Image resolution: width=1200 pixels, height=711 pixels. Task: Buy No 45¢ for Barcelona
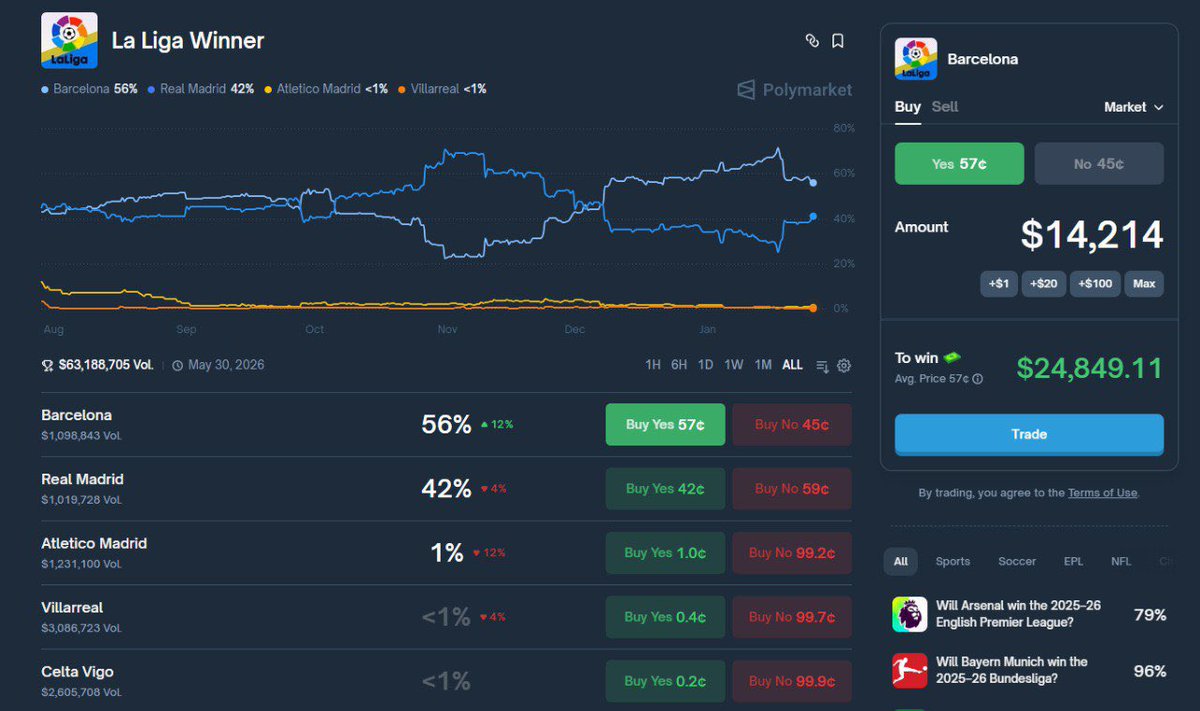[x=792, y=425]
